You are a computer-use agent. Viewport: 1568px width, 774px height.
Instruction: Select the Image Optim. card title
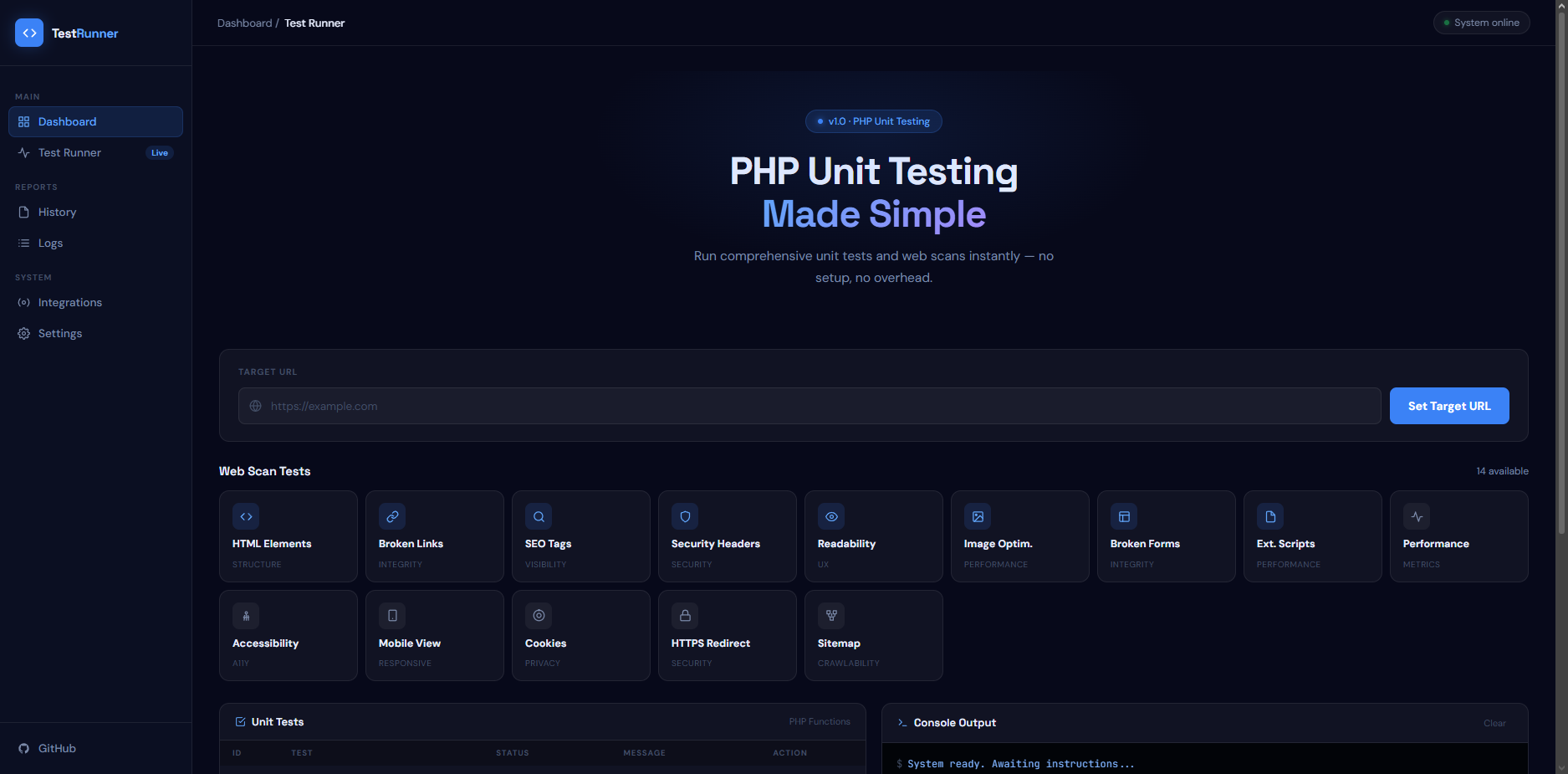[999, 544]
